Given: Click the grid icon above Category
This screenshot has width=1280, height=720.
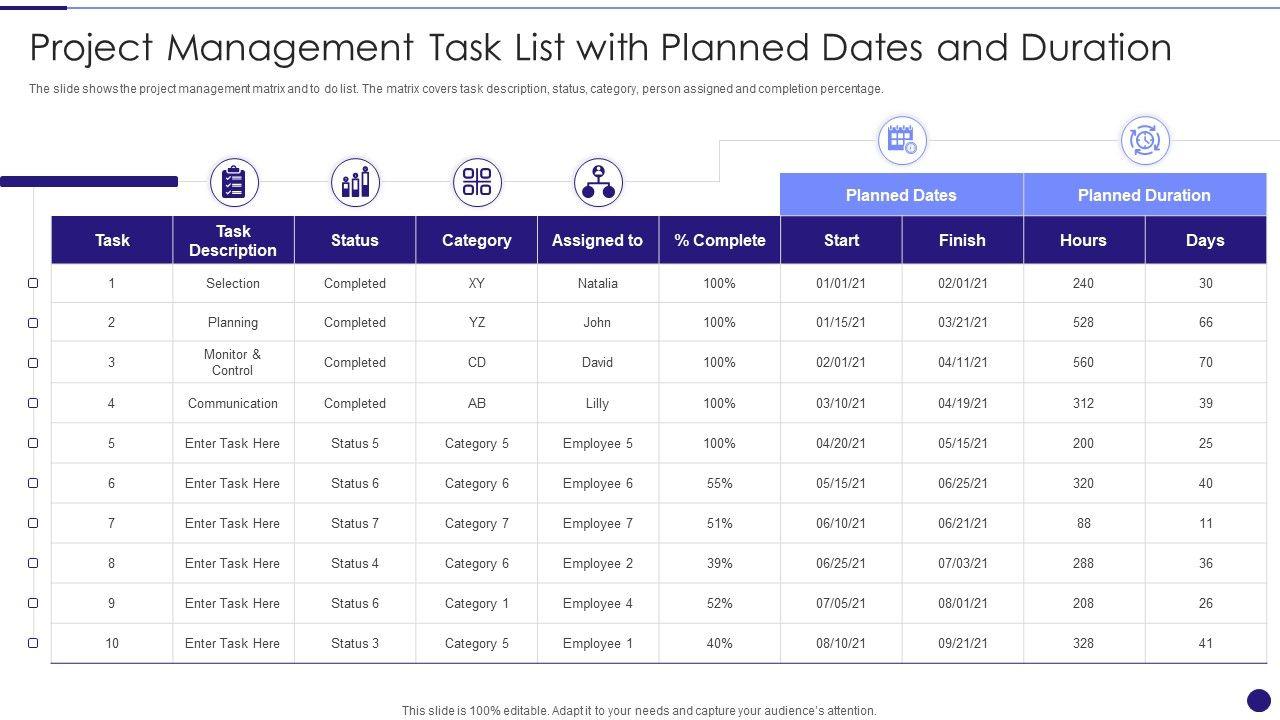Looking at the screenshot, I should [477, 182].
